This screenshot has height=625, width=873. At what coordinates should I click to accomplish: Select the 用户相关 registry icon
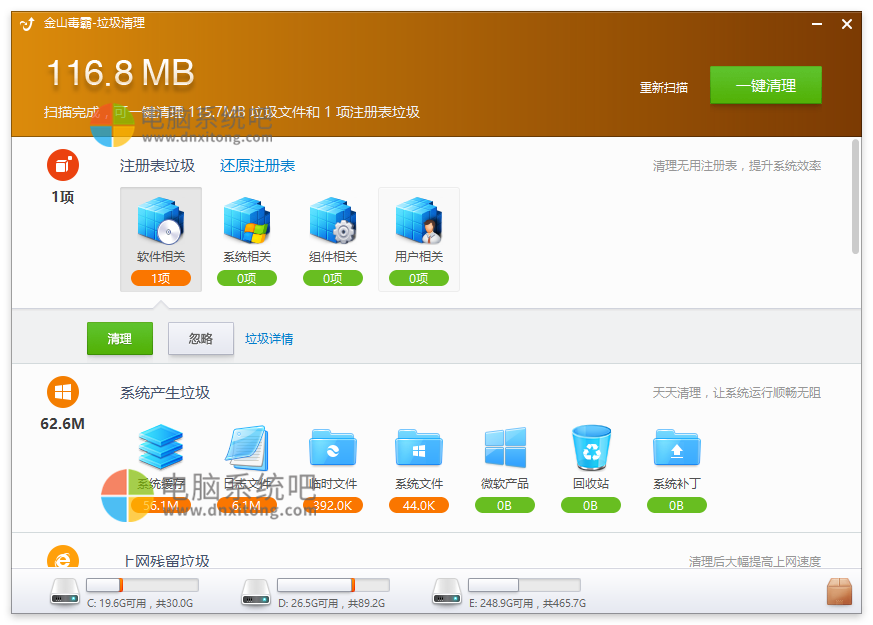click(419, 220)
